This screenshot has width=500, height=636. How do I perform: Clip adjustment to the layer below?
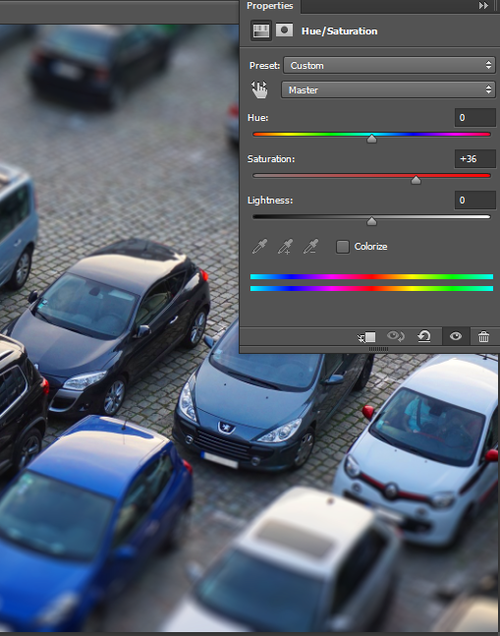(x=367, y=337)
